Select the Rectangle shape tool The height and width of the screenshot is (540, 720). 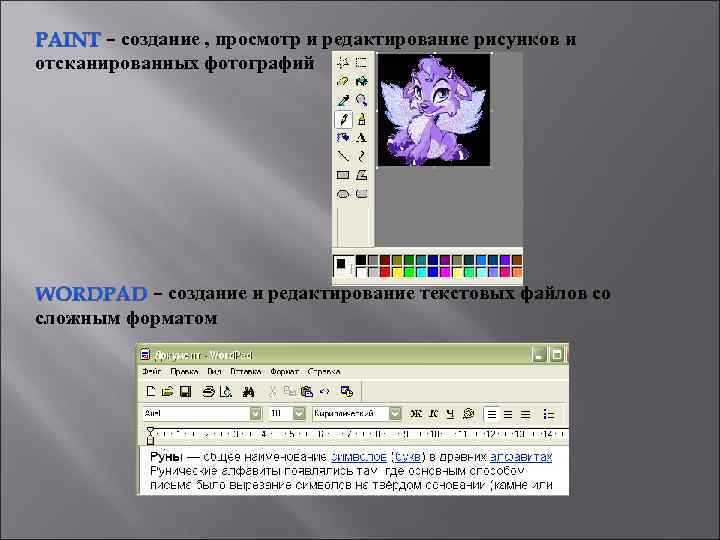(343, 175)
